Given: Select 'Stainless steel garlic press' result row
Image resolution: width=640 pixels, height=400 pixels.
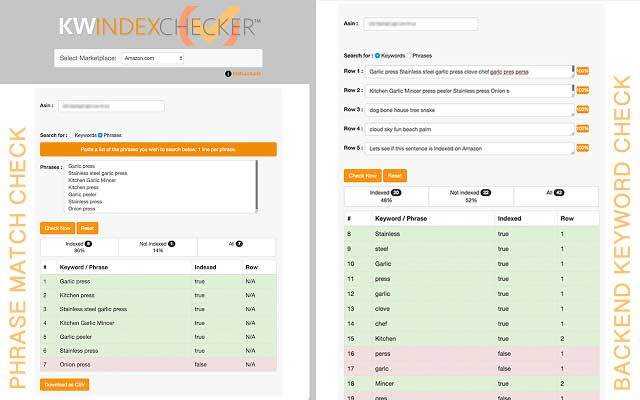Looking at the screenshot, I should coord(158,309).
